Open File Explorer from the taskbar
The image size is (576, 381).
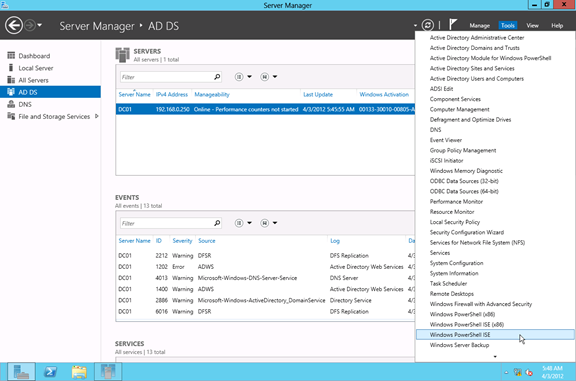pos(79,372)
